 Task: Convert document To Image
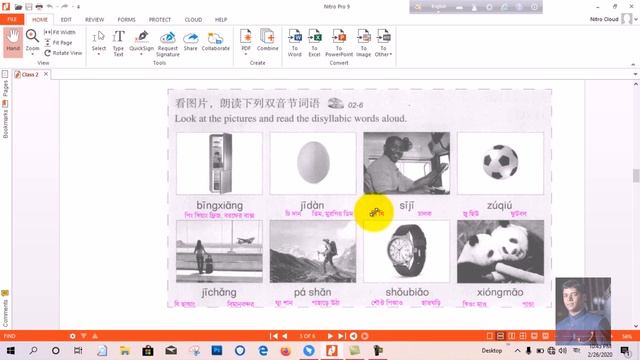pyautogui.click(x=363, y=43)
